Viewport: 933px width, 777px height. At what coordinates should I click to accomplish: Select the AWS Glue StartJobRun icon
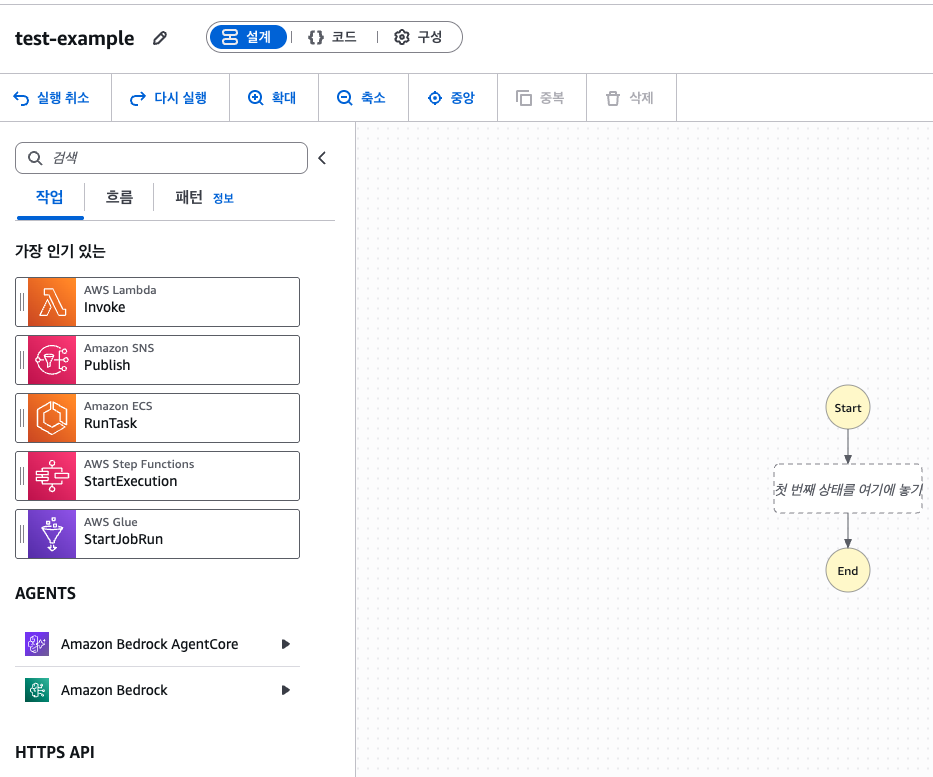point(52,534)
